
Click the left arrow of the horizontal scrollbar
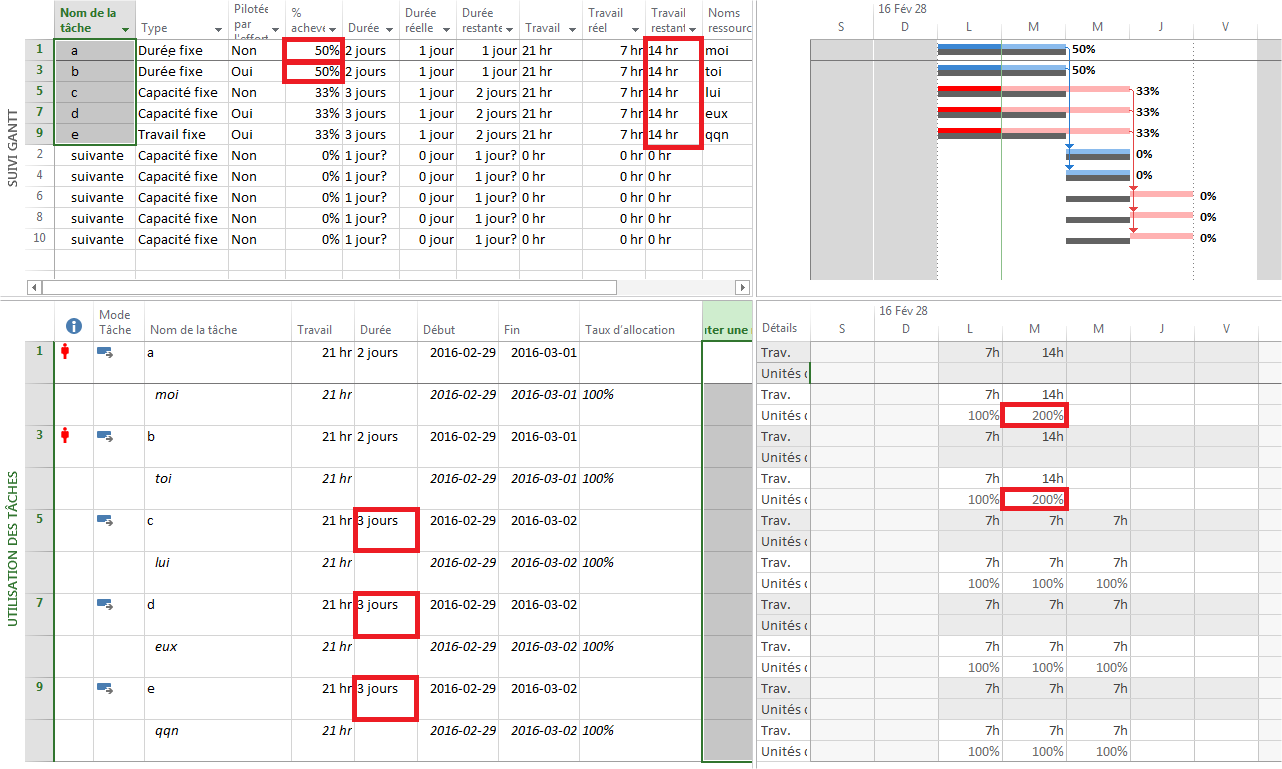click(x=35, y=288)
